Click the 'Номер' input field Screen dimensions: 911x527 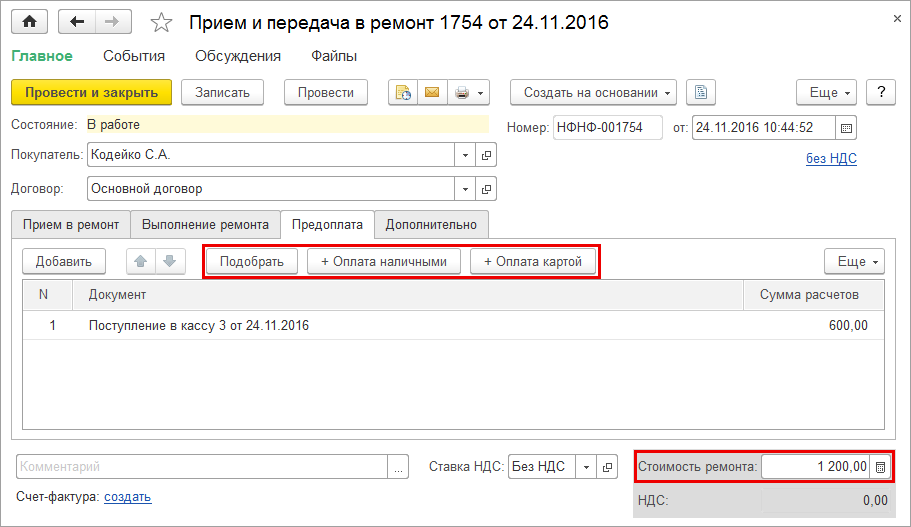(x=607, y=127)
